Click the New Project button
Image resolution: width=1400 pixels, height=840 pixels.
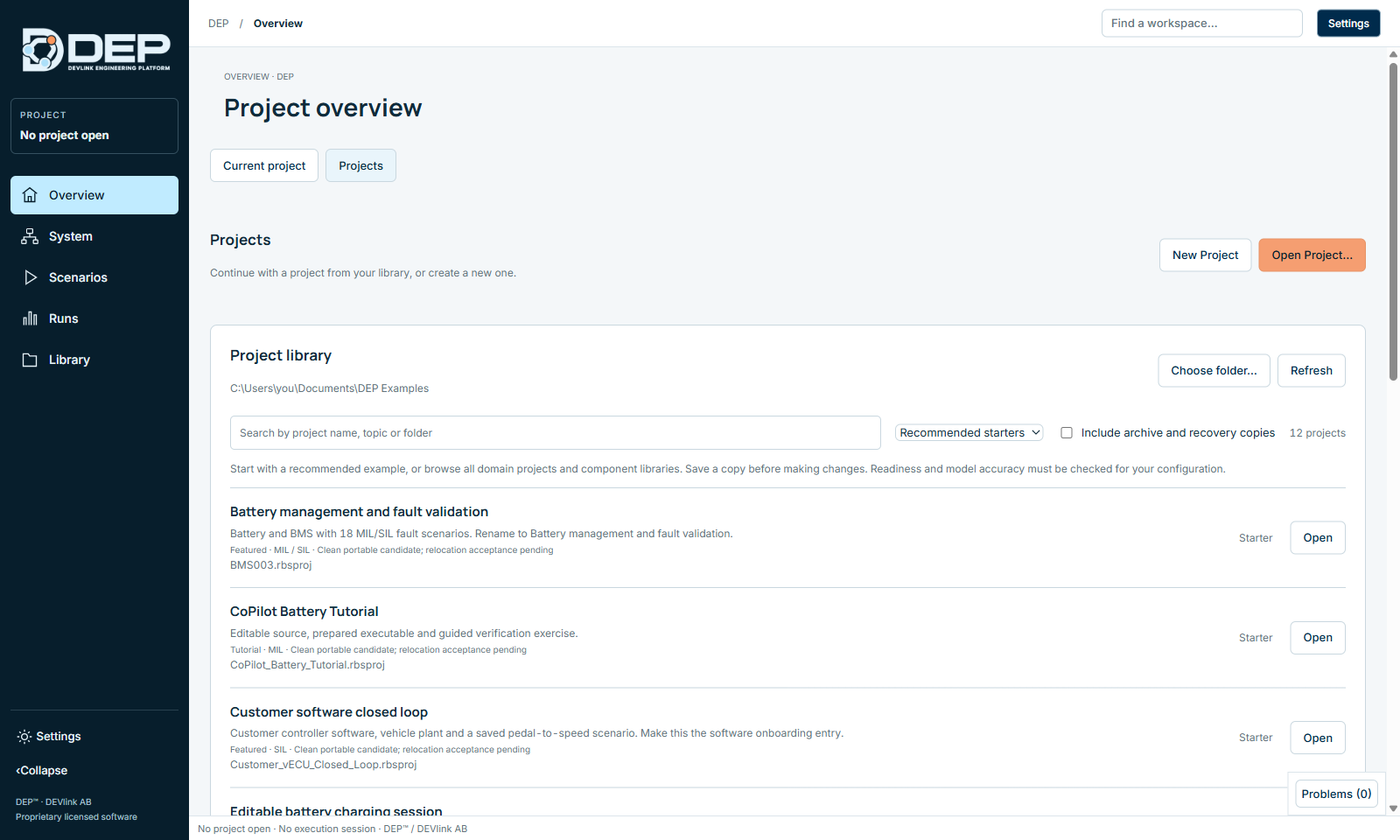[x=1205, y=255]
